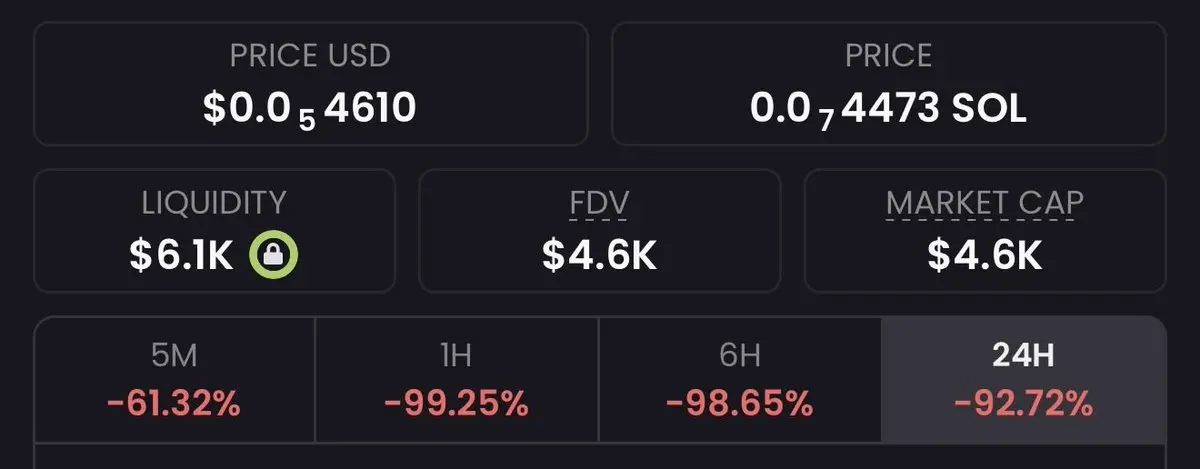The width and height of the screenshot is (1200, 469).
Task: Click the $6.1K liquidity amount
Action: point(181,256)
